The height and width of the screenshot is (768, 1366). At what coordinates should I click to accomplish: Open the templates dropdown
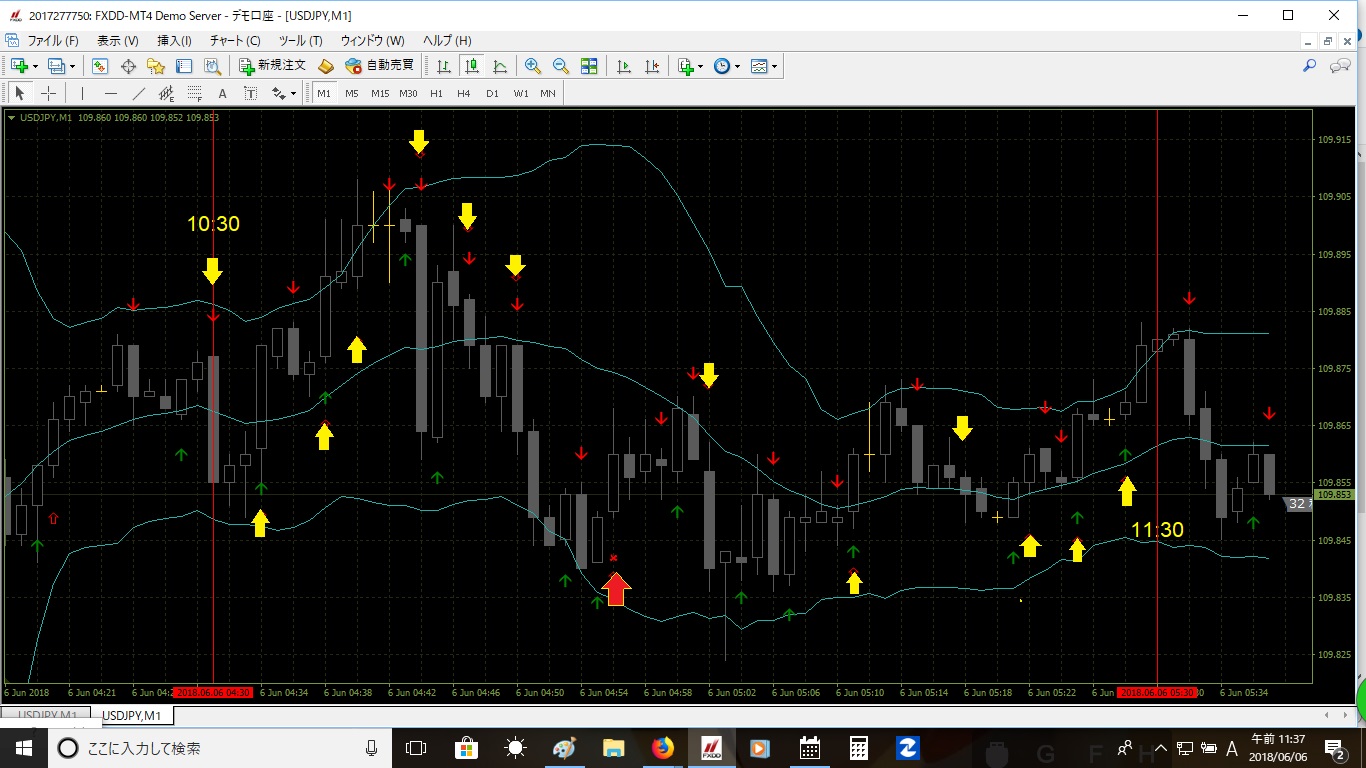[764, 66]
